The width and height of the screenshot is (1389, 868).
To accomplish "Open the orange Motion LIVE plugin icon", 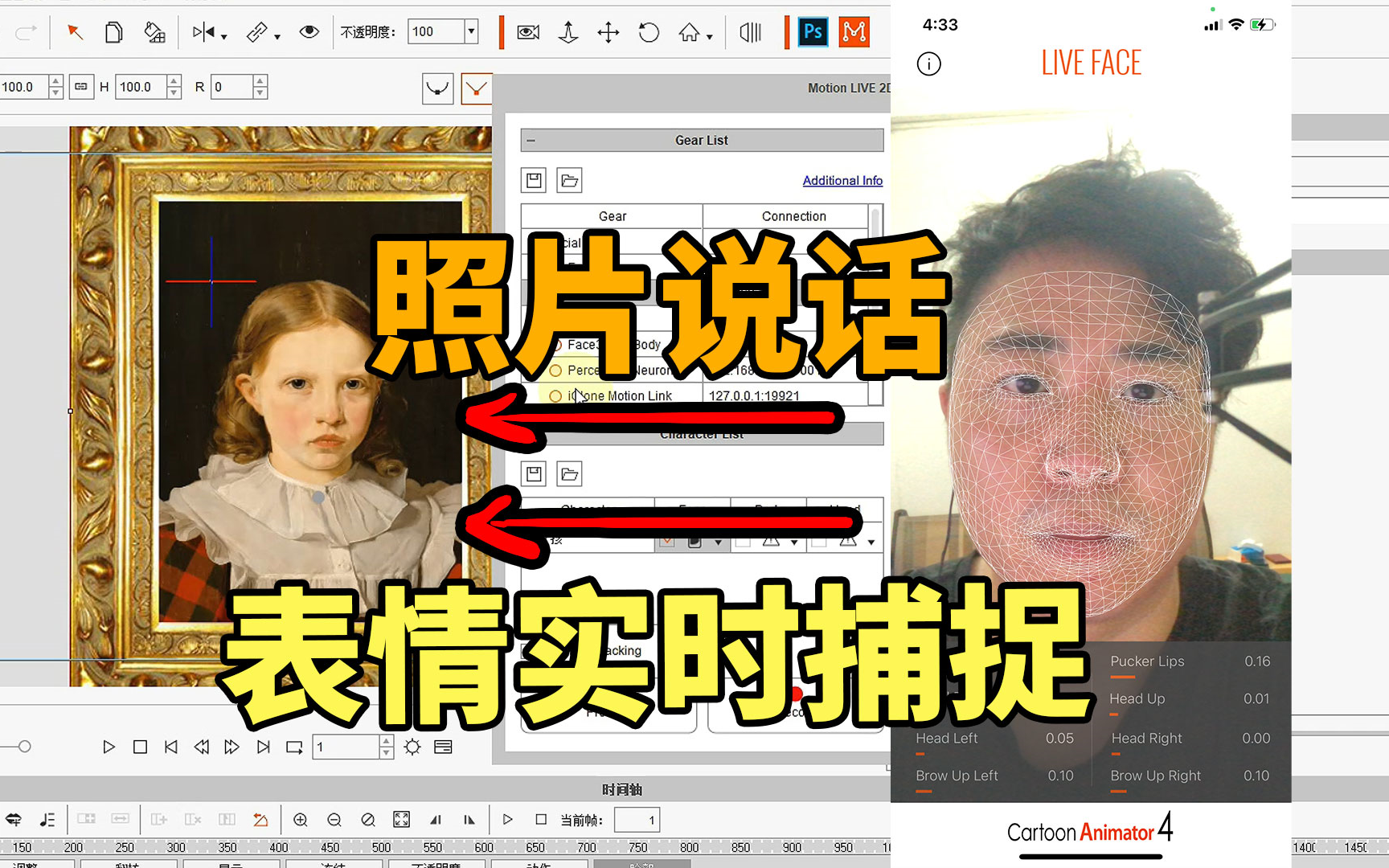I will coord(854,31).
